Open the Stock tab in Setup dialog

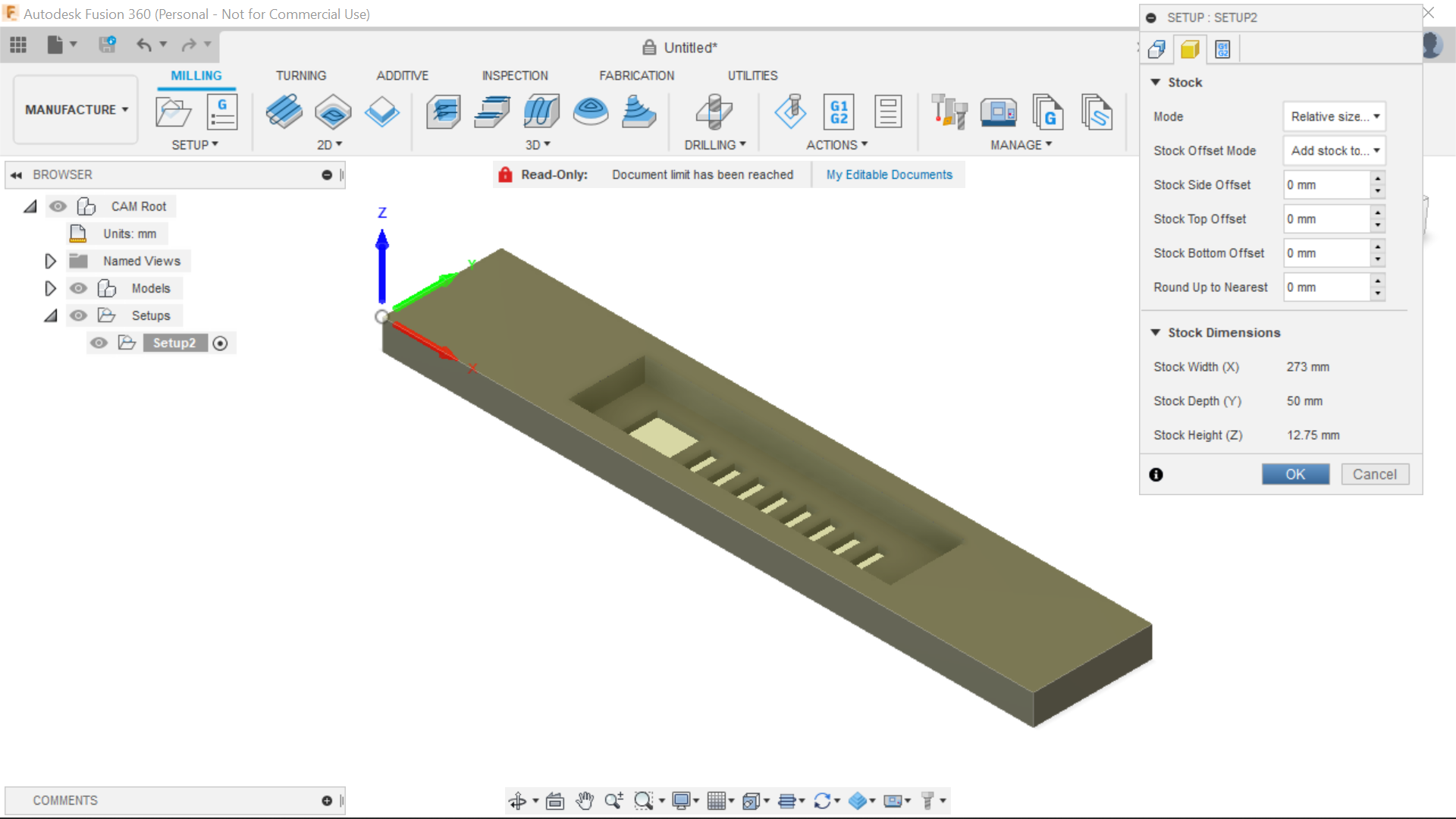tap(1190, 49)
